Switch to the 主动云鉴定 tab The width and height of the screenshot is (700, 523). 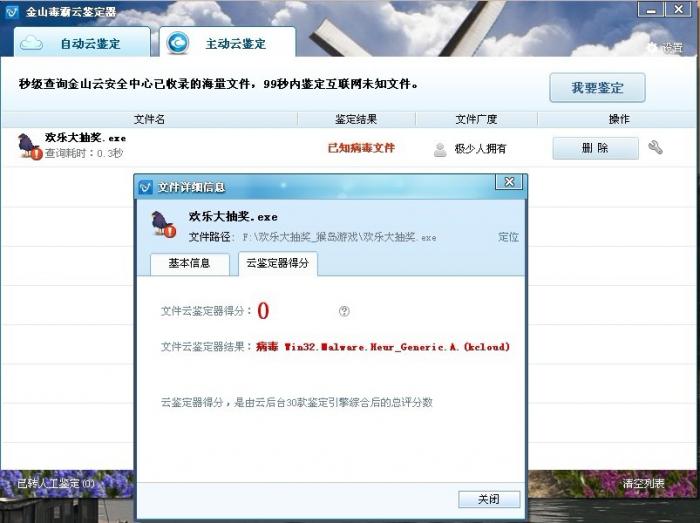pyautogui.click(x=228, y=43)
